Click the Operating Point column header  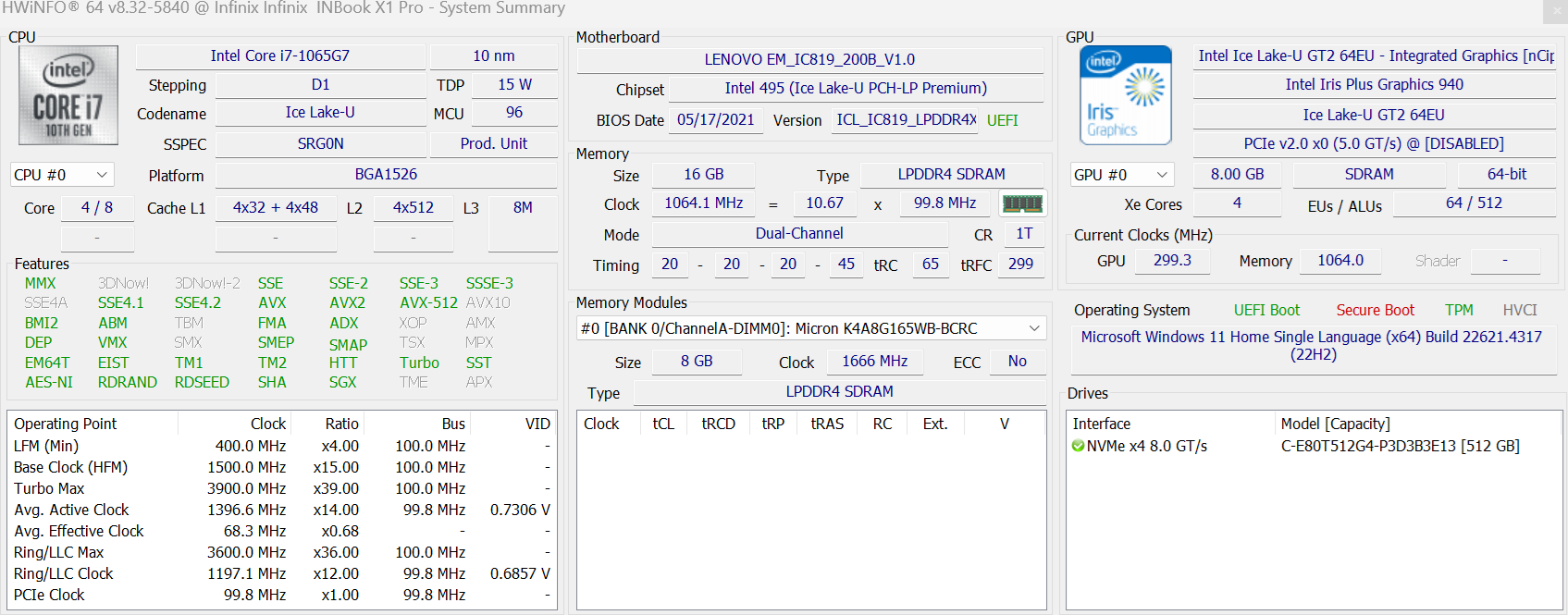pyautogui.click(x=66, y=424)
